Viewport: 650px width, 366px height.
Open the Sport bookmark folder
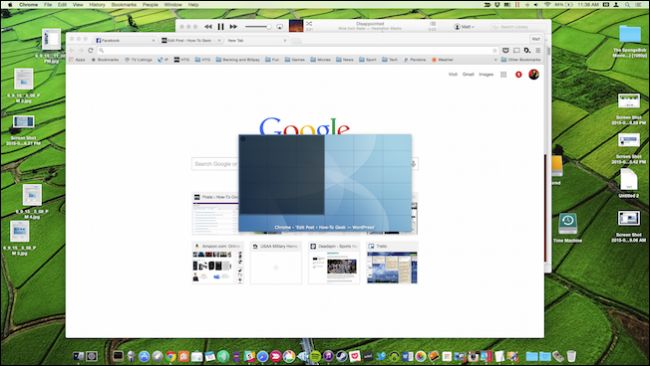point(368,60)
